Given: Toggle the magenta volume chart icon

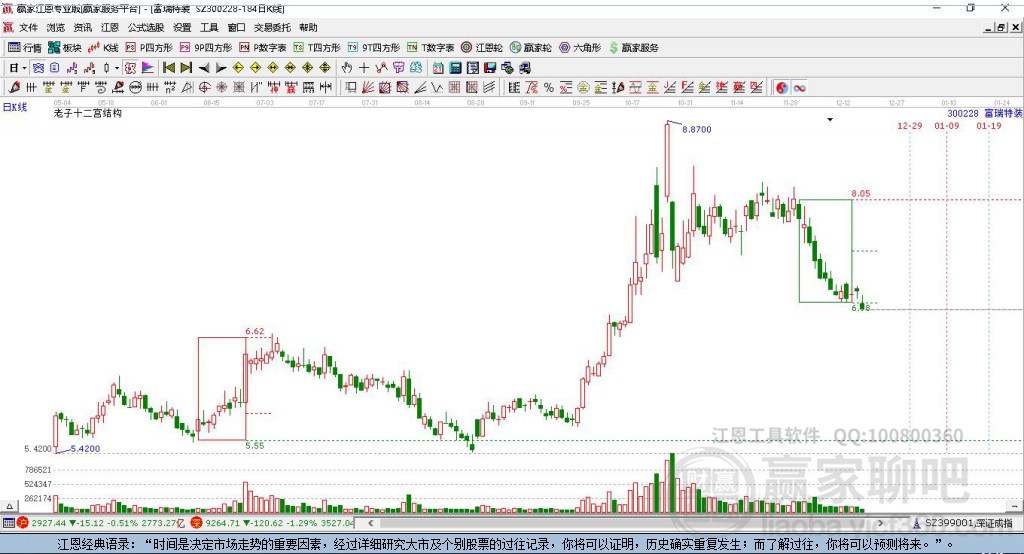Looking at the screenshot, I should tap(148, 68).
